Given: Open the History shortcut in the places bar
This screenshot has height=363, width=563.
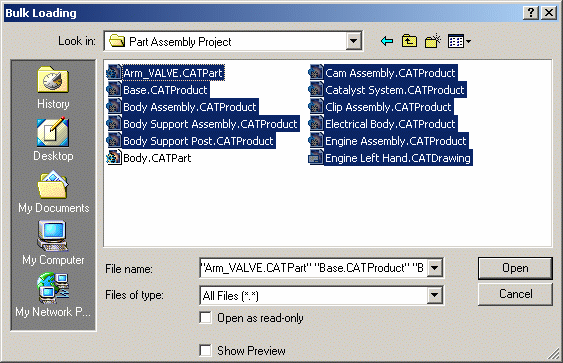Looking at the screenshot, I should click(53, 88).
